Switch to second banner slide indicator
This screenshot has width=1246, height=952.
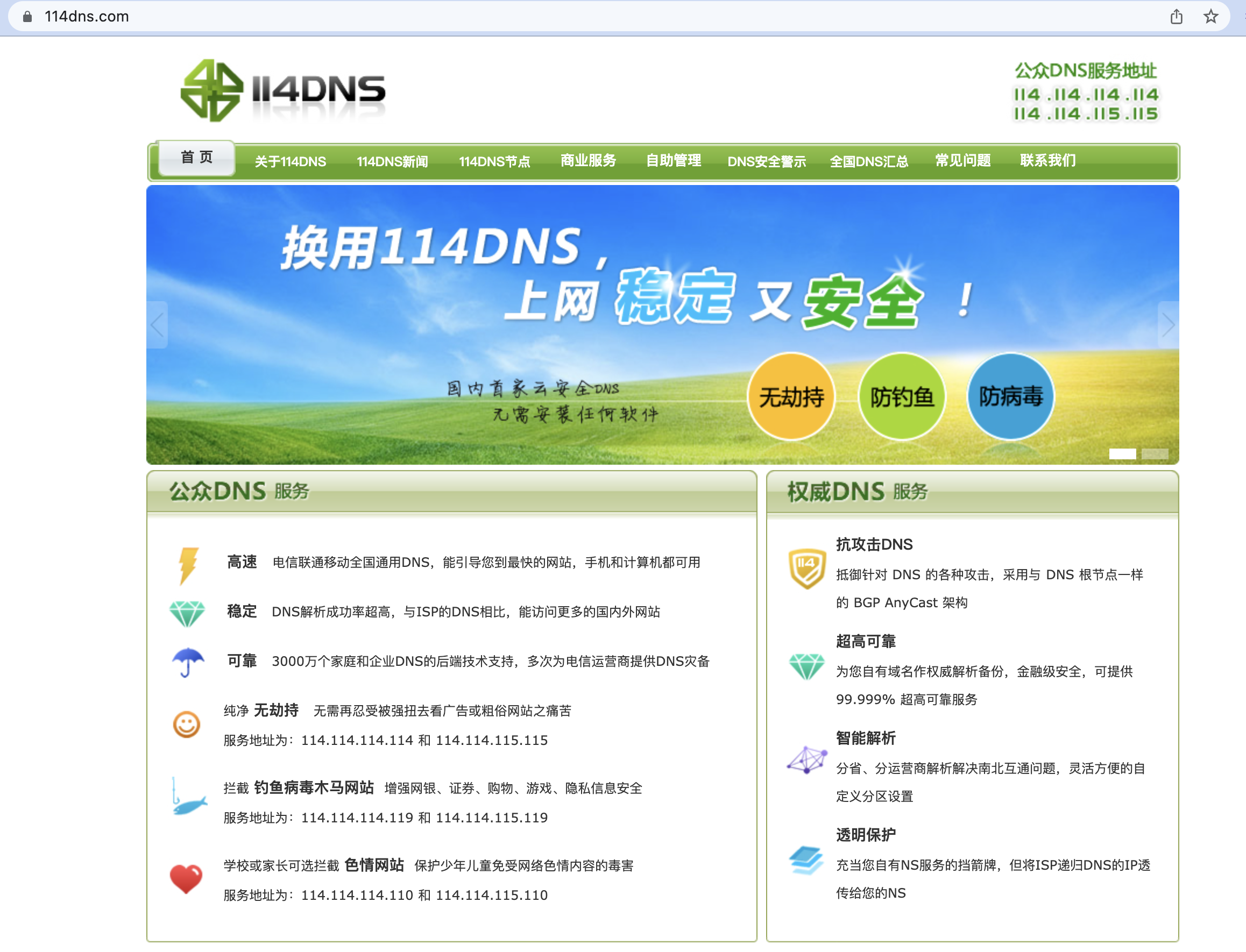coord(1155,454)
